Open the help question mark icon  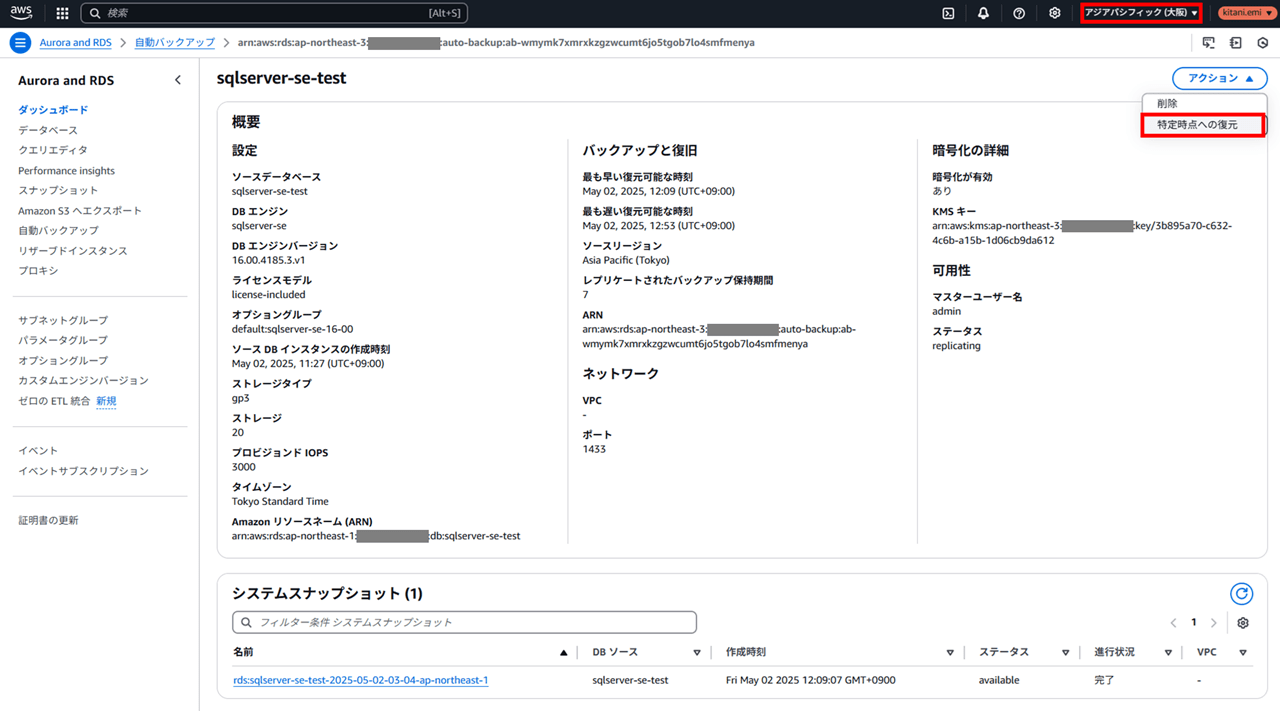click(1019, 13)
